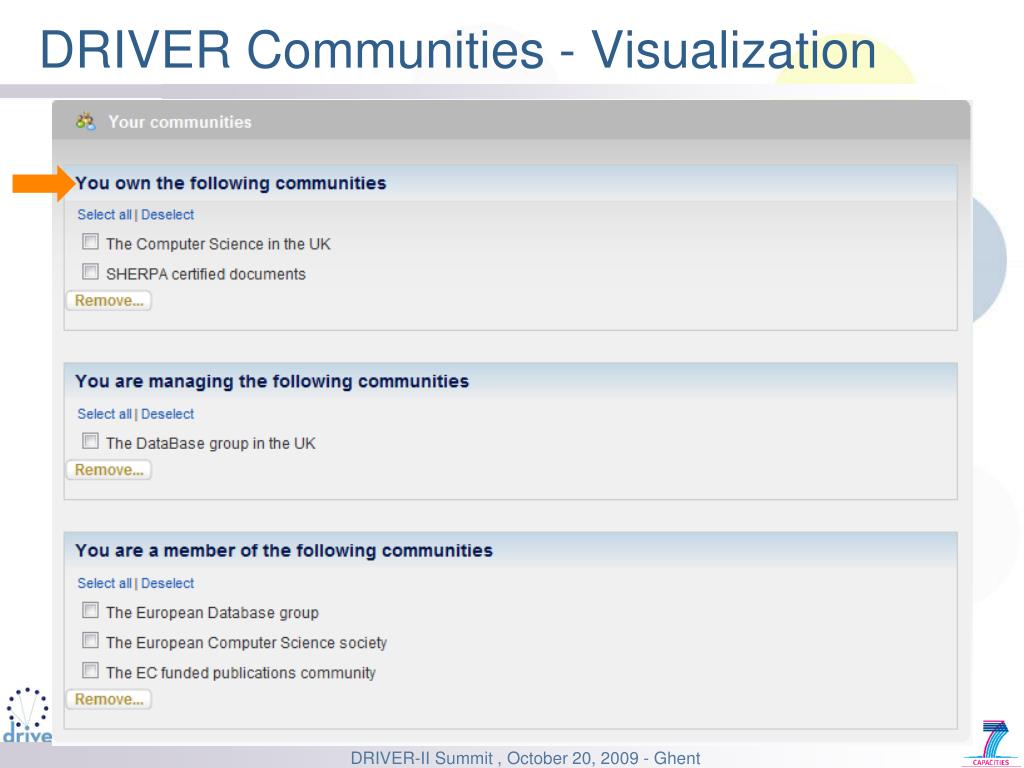Enable The European Database group checkbox
The image size is (1024, 768).
[91, 611]
